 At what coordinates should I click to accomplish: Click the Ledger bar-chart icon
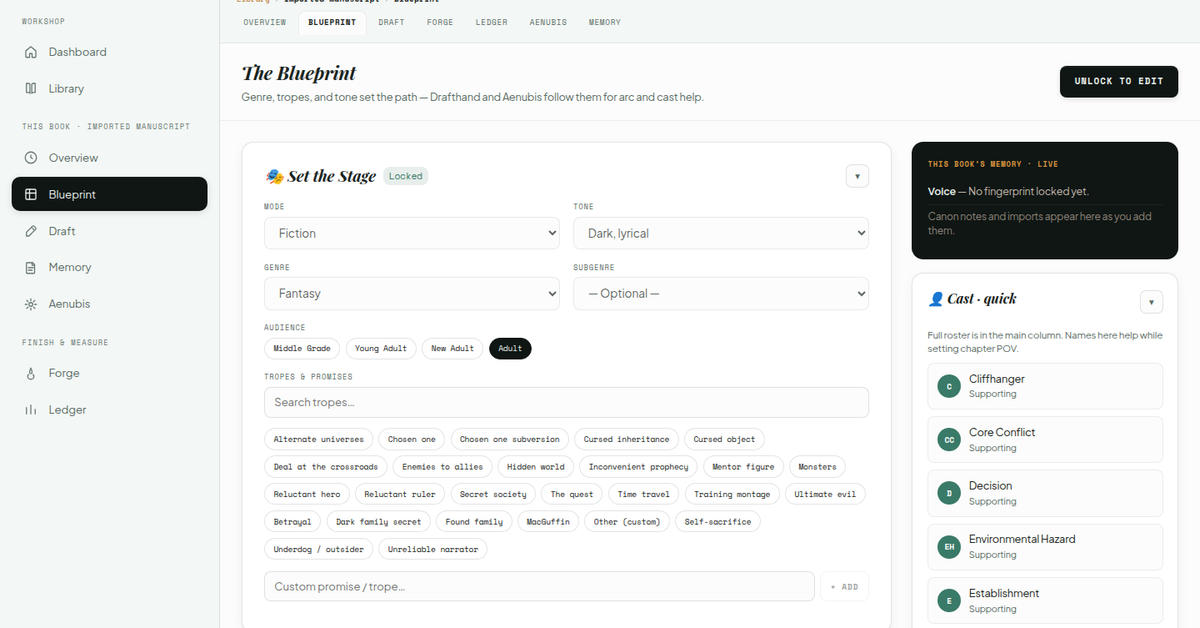[30, 410]
